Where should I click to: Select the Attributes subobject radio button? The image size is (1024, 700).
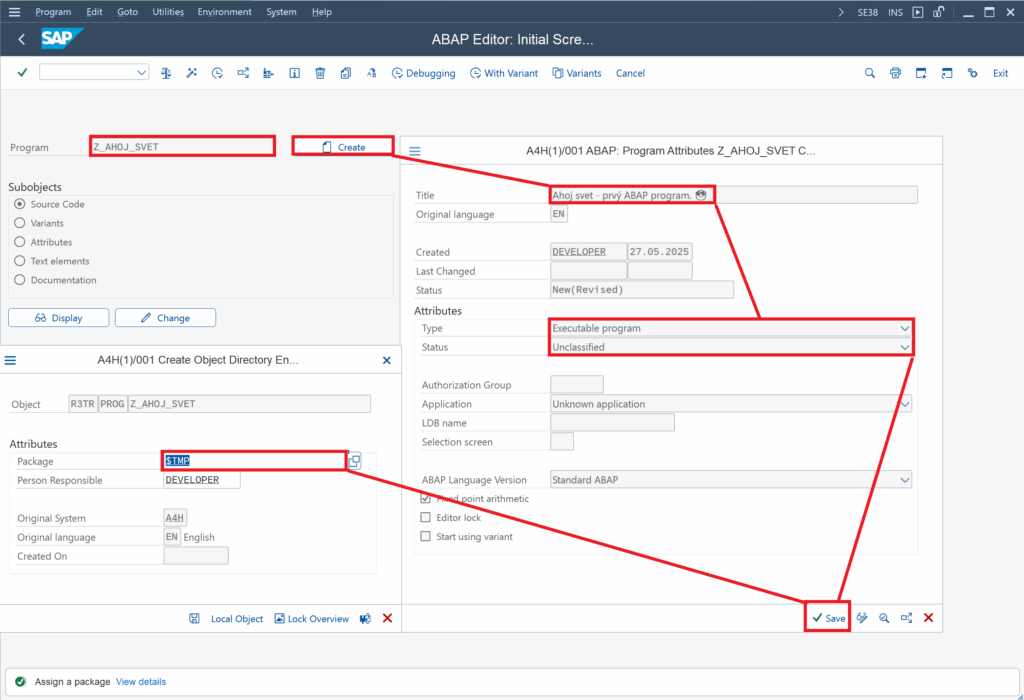pyautogui.click(x=20, y=242)
